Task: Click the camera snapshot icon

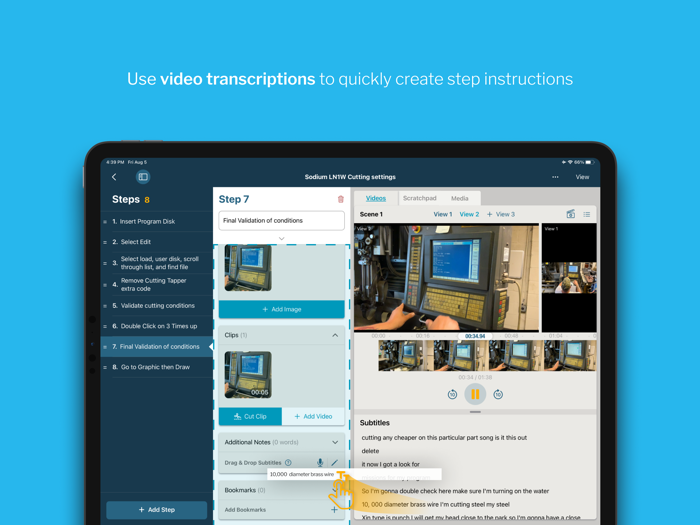Action: tap(571, 214)
